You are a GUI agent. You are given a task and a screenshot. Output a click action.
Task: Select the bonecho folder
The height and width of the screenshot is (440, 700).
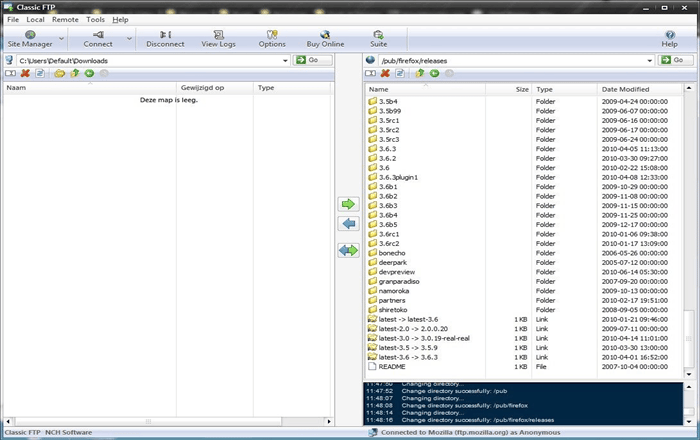[x=392, y=253]
